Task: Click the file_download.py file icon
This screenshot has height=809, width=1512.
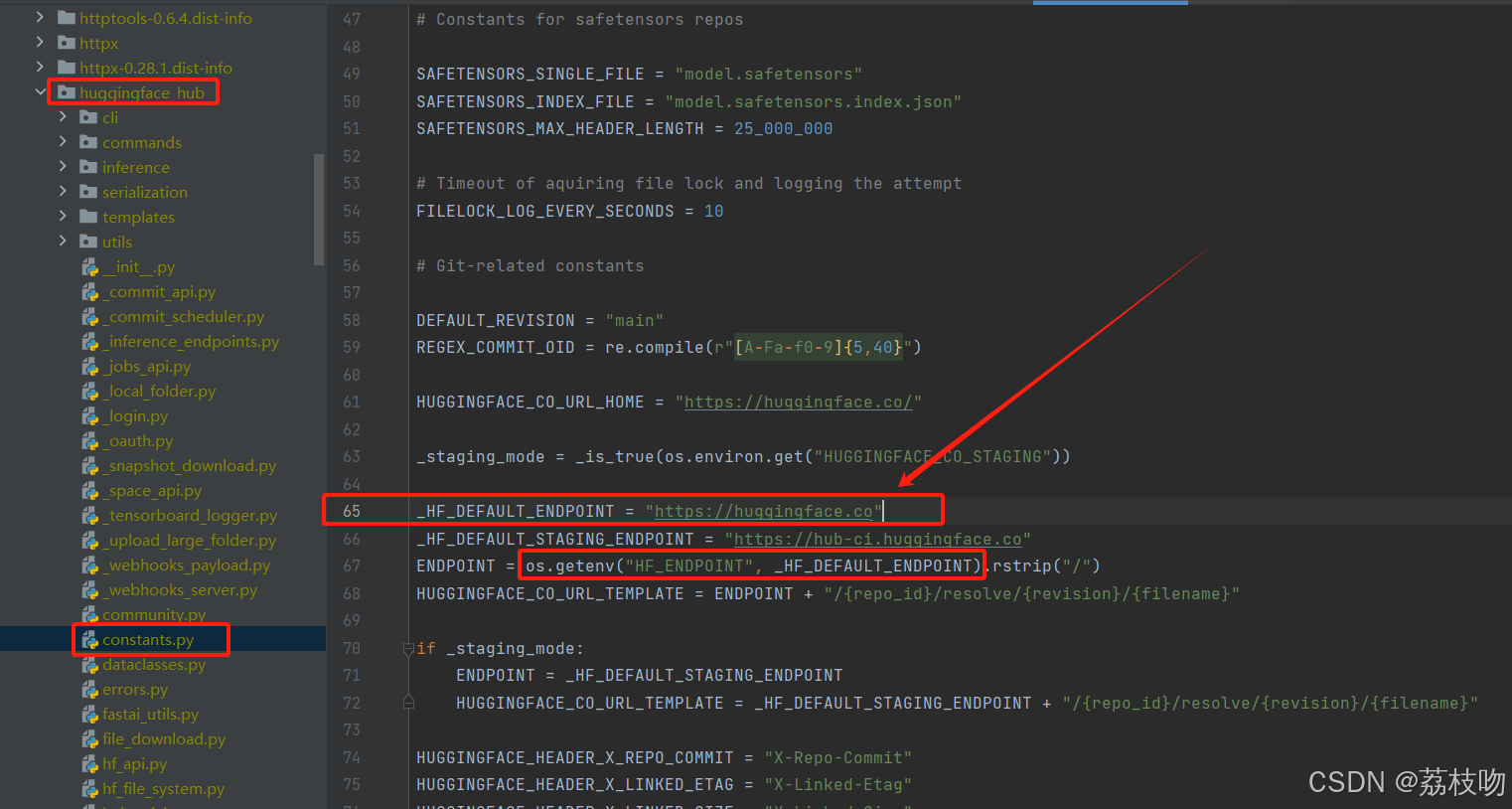Action: (x=90, y=738)
